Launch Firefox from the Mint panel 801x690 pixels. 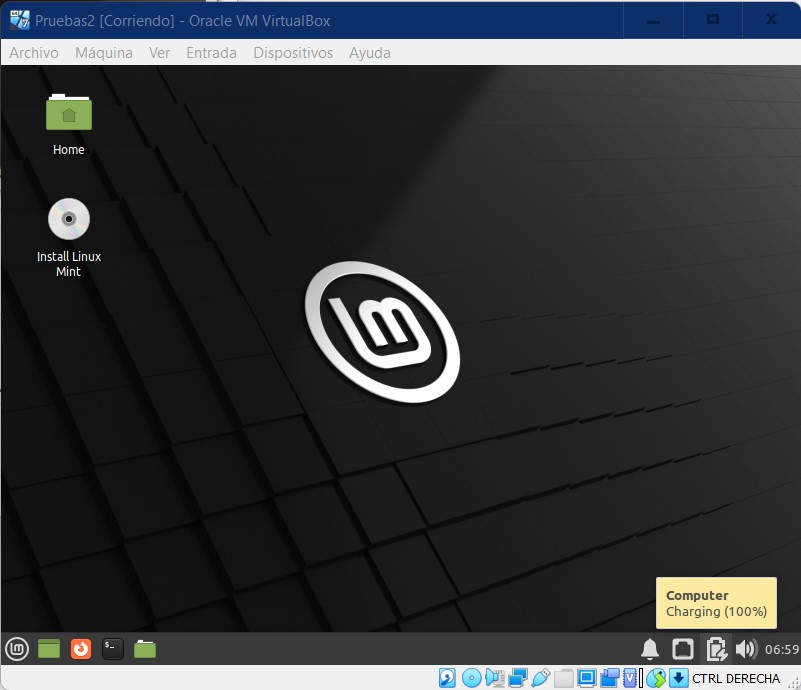pyautogui.click(x=81, y=649)
